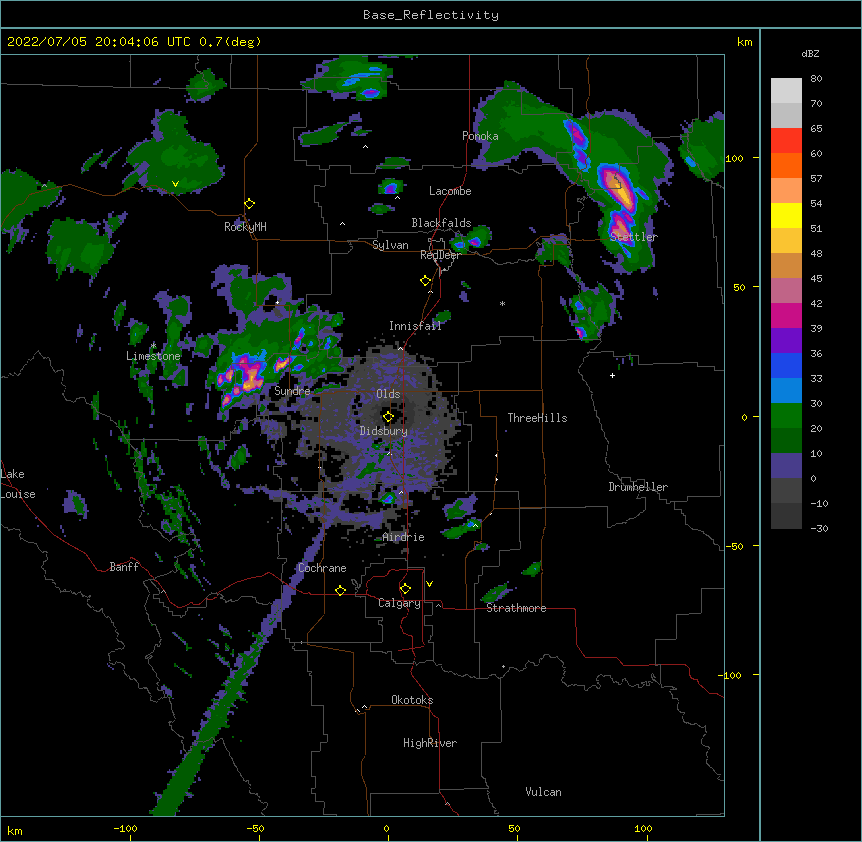Click the intense storm cell north of Stettler

(618, 187)
